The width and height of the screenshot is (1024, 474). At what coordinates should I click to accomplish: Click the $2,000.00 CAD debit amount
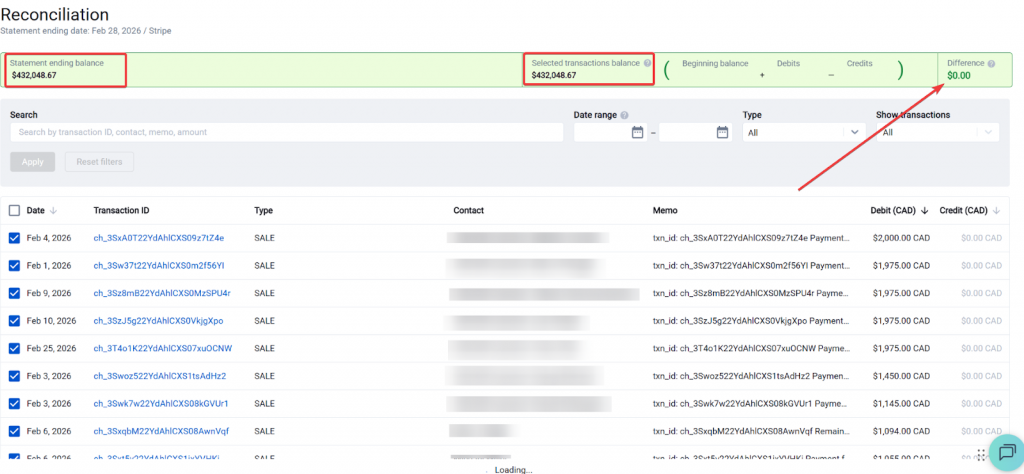pyautogui.click(x=901, y=238)
